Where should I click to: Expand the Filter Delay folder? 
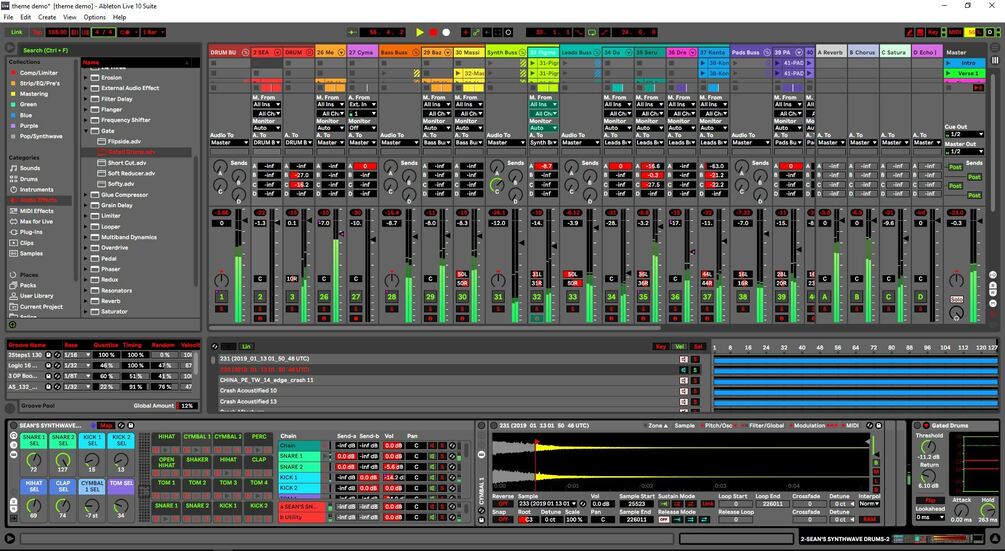pyautogui.click(x=86, y=99)
